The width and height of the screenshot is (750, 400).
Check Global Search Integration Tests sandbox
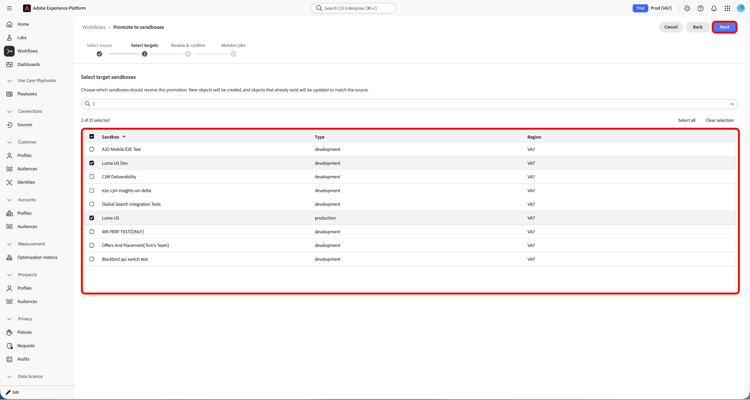[x=92, y=204]
